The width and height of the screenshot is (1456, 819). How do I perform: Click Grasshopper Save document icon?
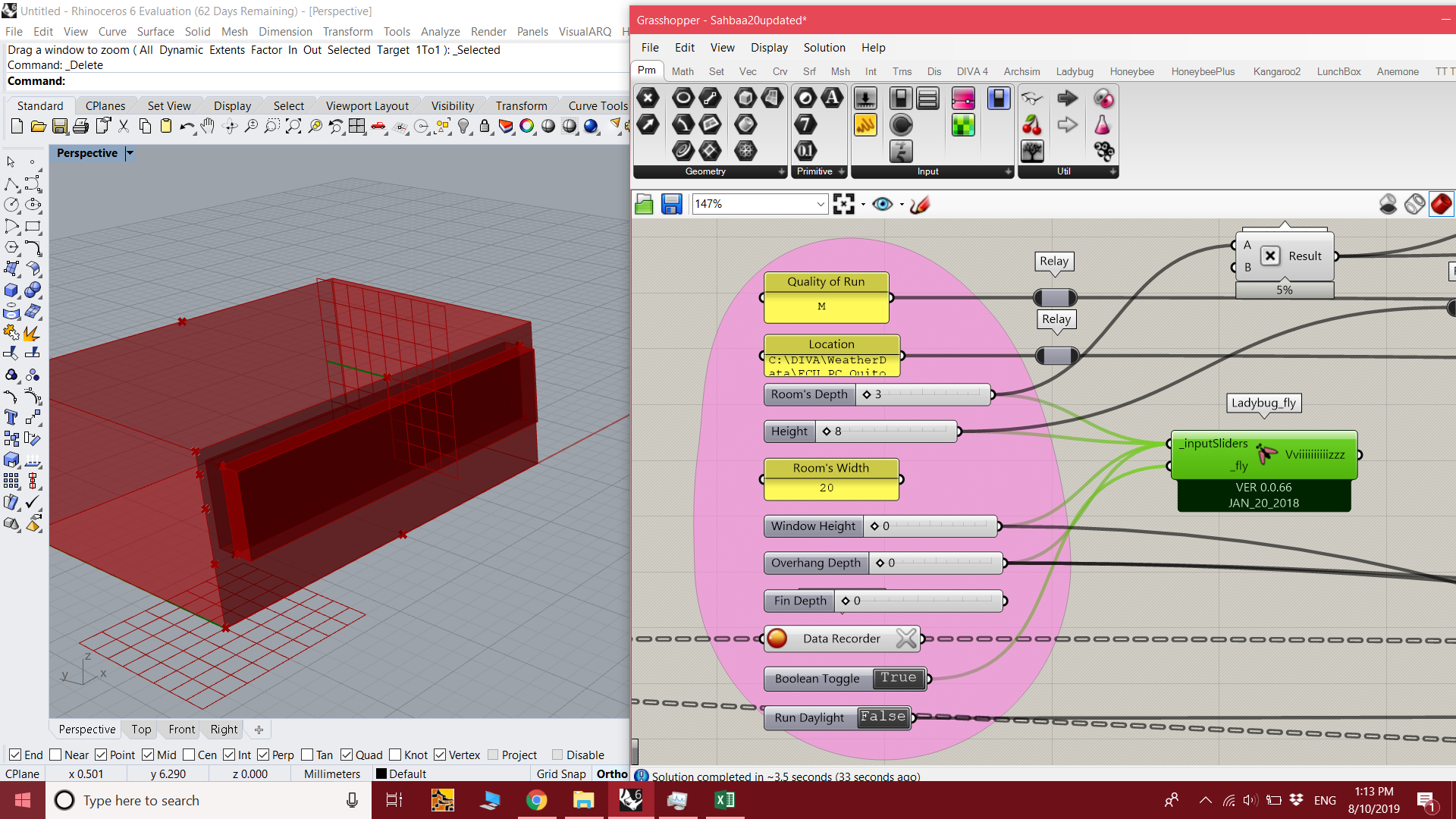point(671,204)
